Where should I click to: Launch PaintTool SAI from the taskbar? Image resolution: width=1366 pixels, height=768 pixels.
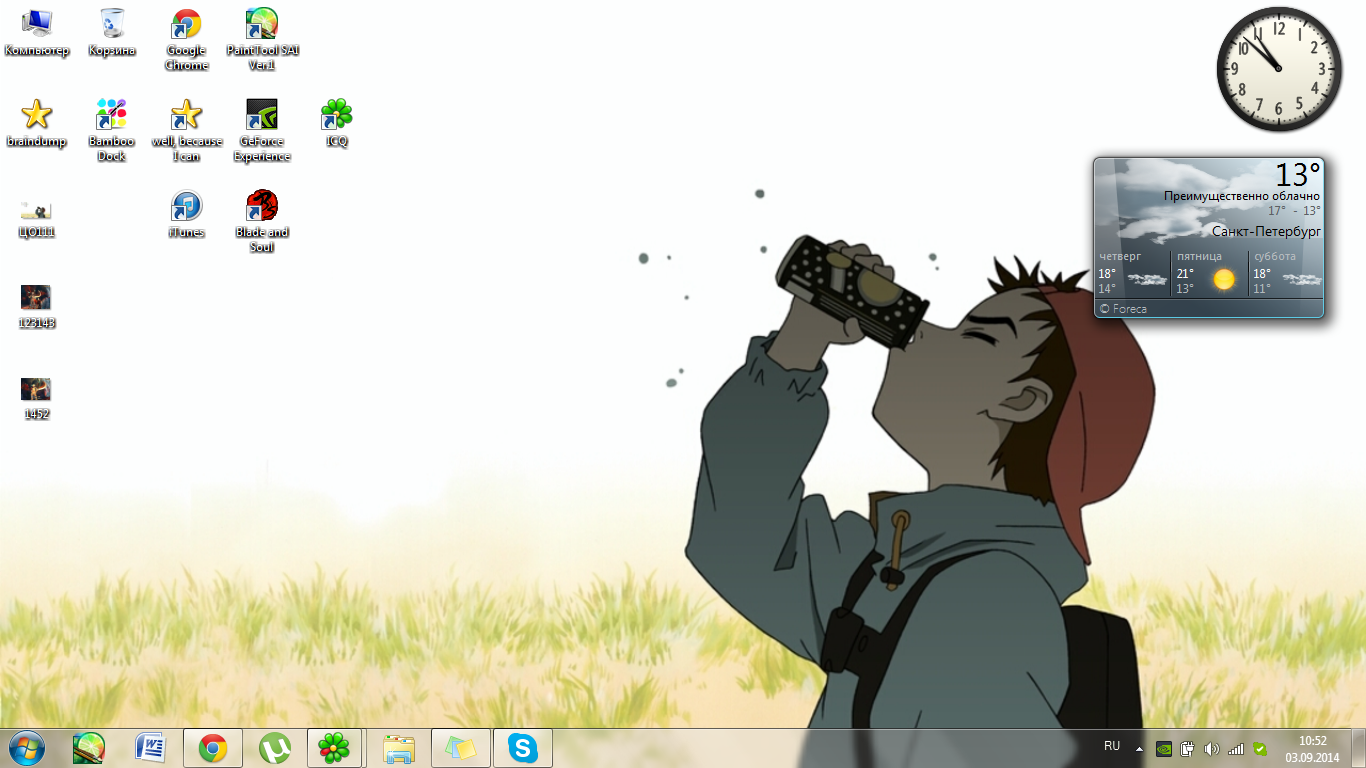click(x=89, y=748)
